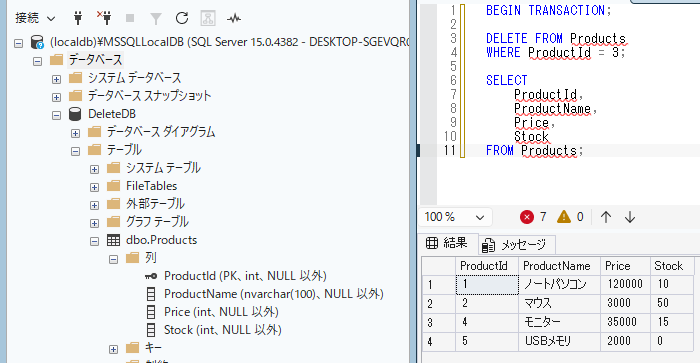Click the ProductName column header in results

pyautogui.click(x=559, y=266)
